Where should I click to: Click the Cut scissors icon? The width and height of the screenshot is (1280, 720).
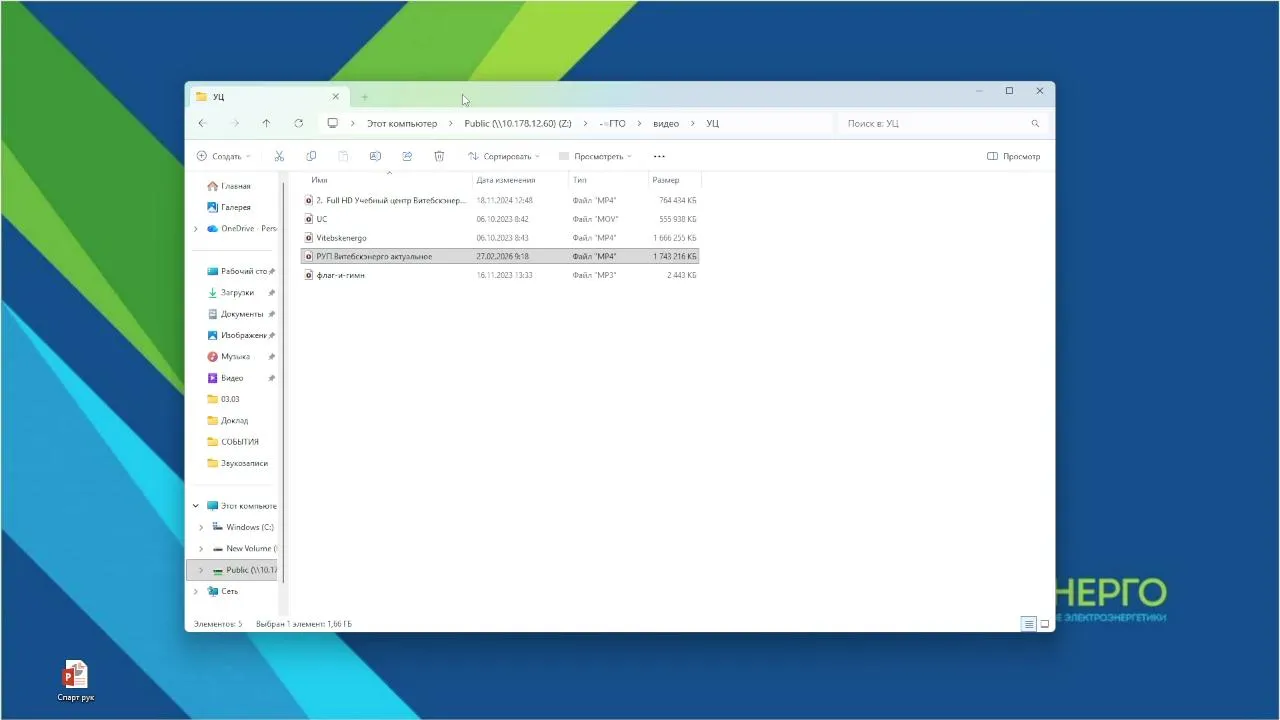coord(279,156)
